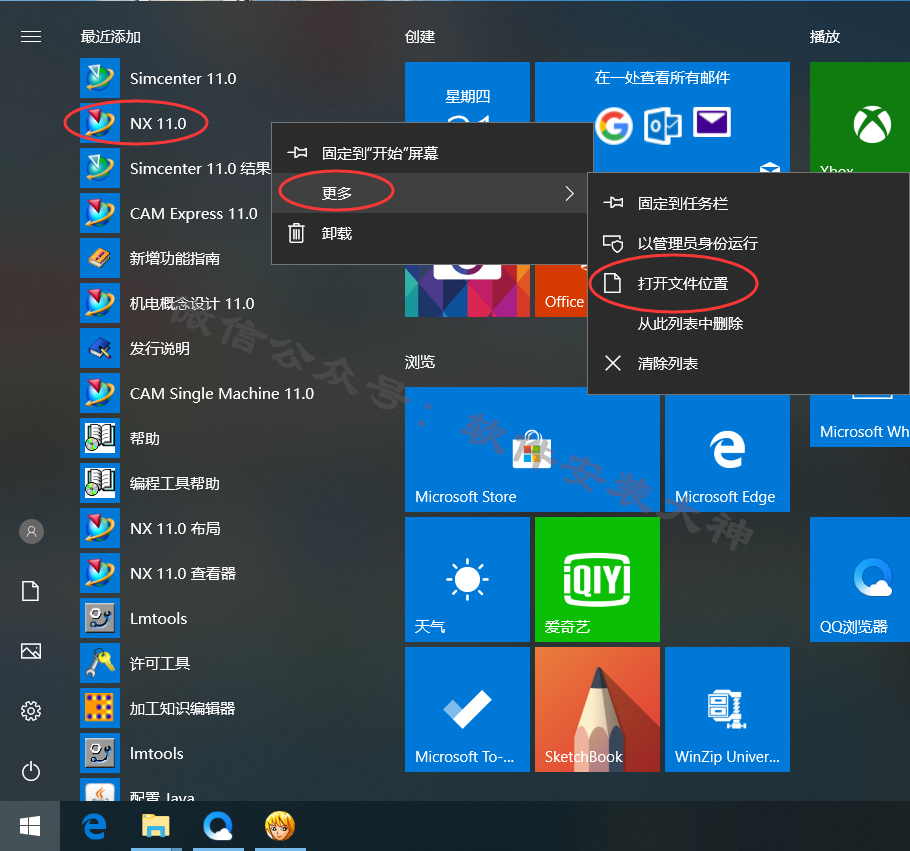Expand the 更多 submenu arrow
Image resolution: width=910 pixels, height=851 pixels.
(x=569, y=193)
